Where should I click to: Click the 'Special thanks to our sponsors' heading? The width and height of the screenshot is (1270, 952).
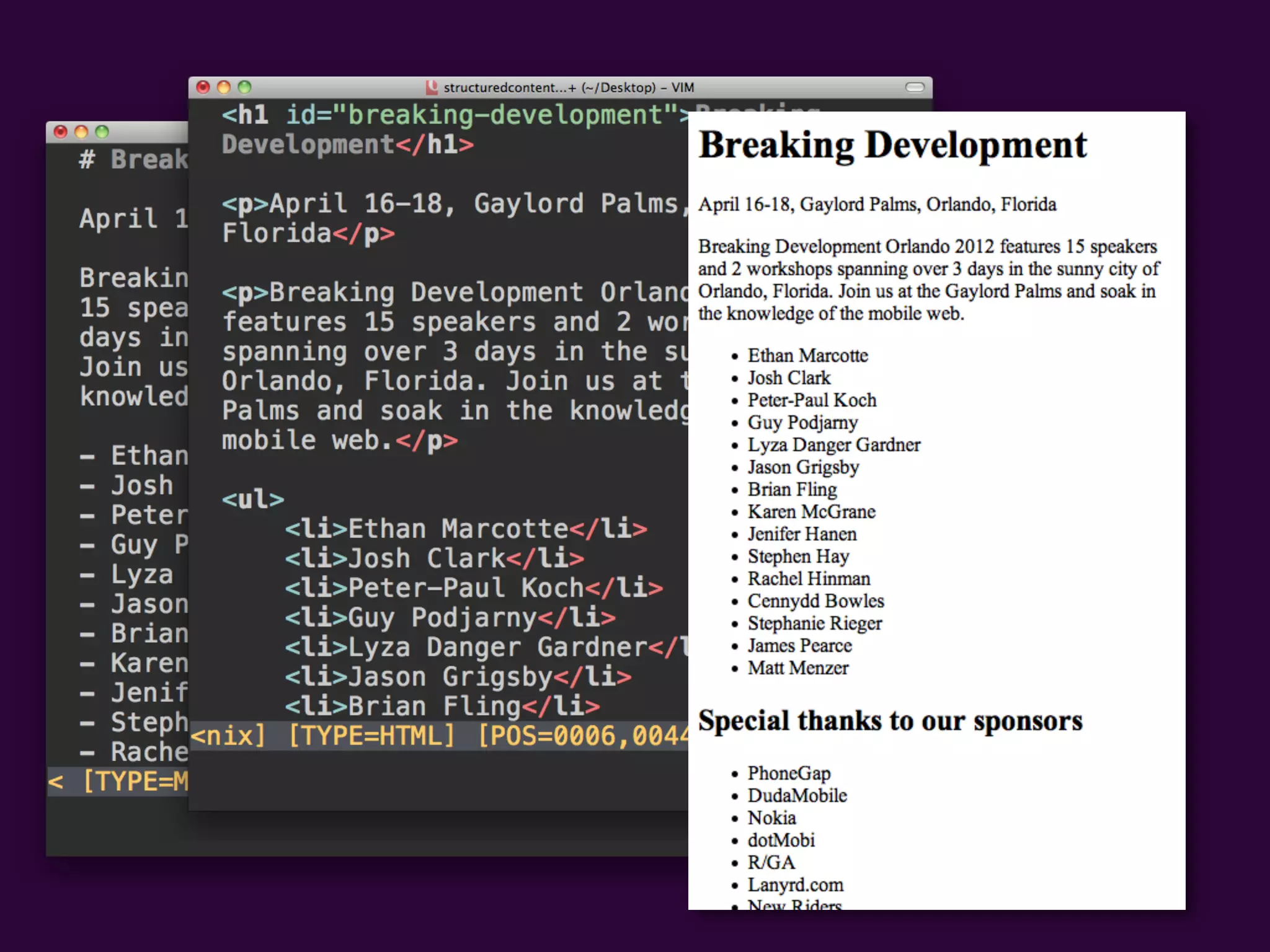pyautogui.click(x=890, y=721)
